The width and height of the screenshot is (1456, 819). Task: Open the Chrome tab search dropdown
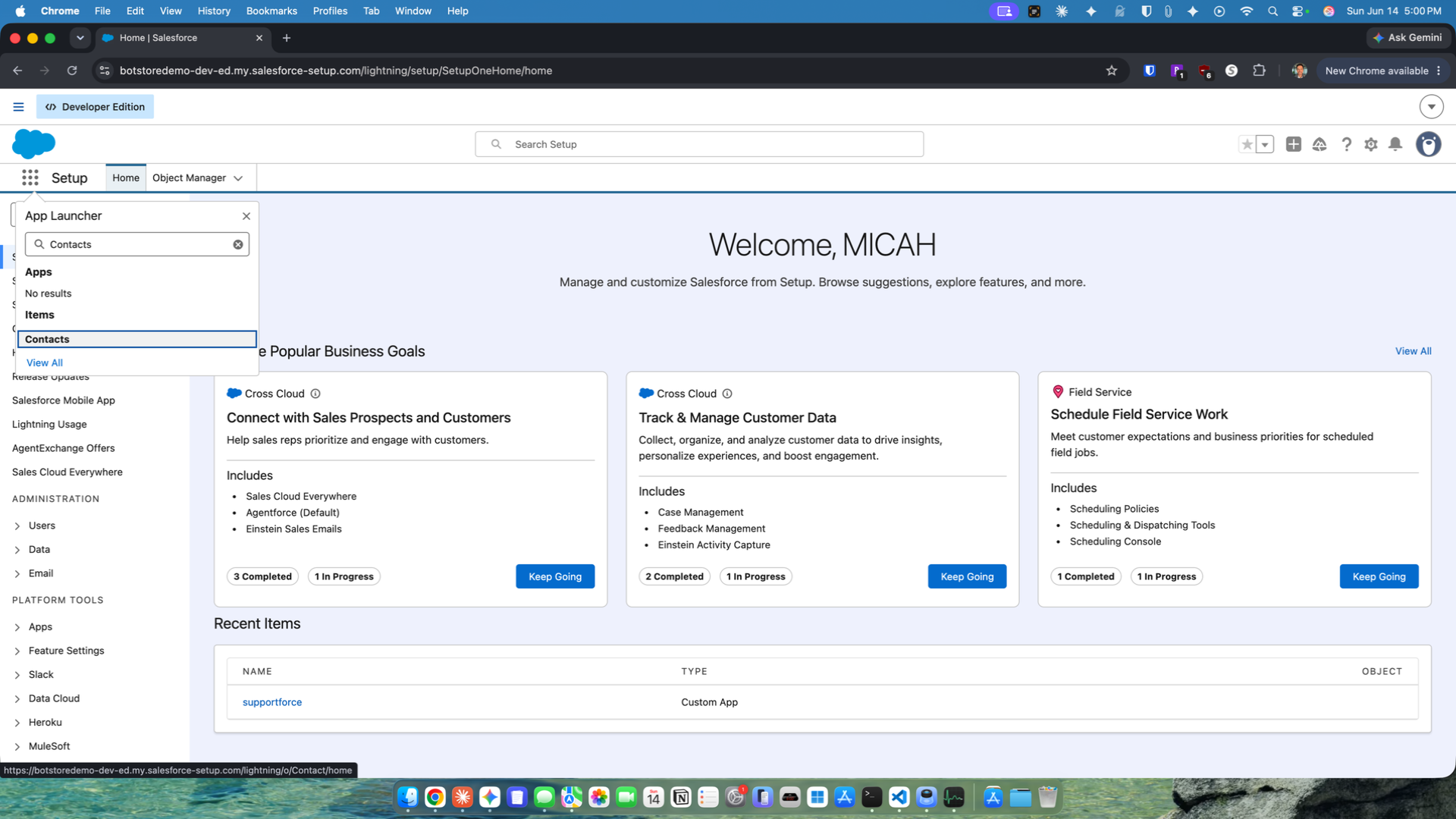click(80, 38)
